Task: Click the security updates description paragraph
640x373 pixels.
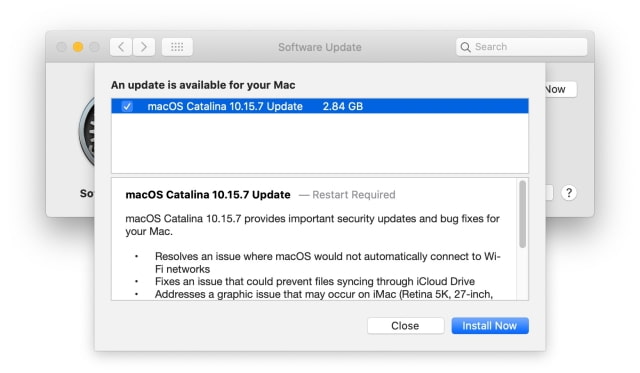Action: pos(312,225)
